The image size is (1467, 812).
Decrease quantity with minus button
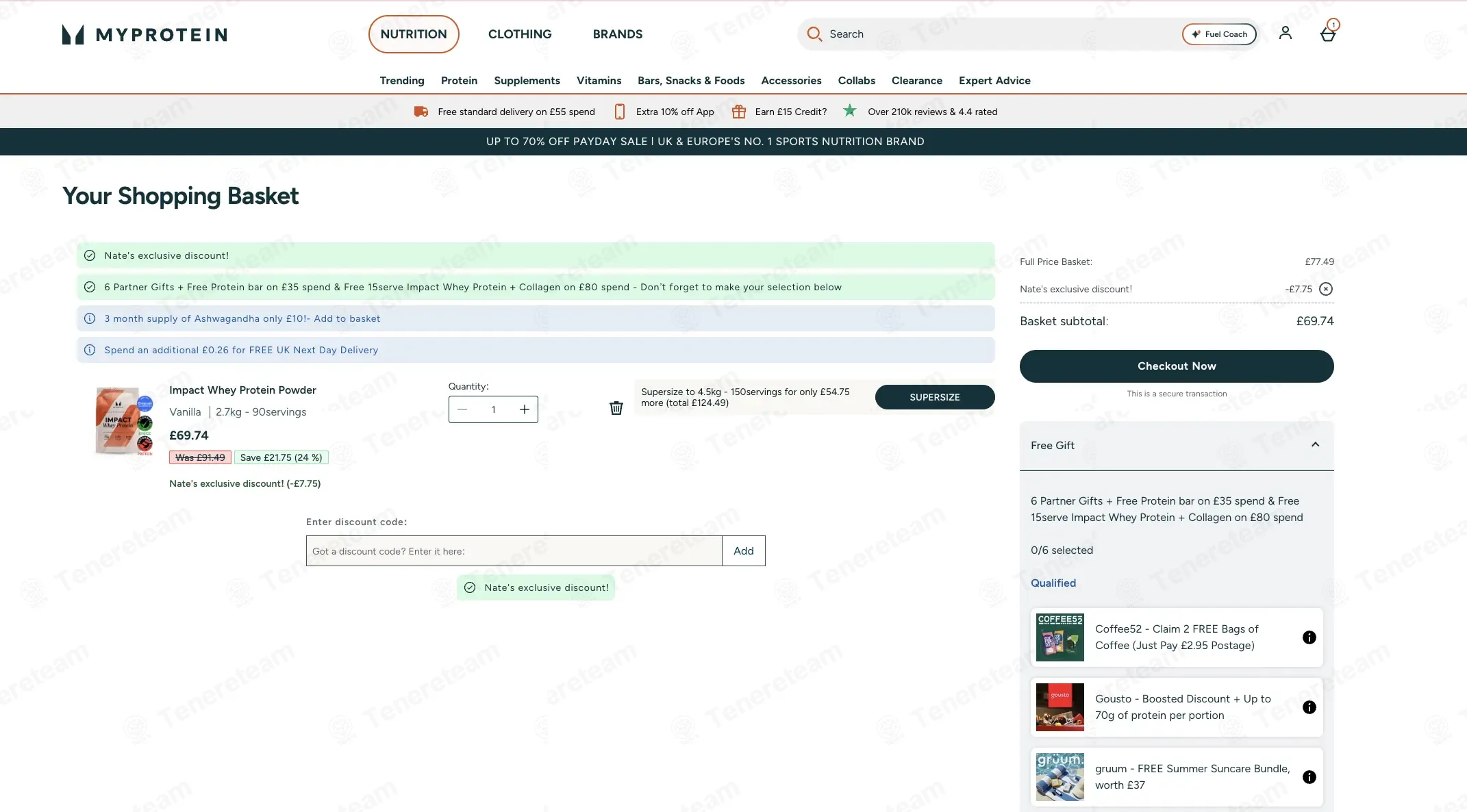[462, 409]
